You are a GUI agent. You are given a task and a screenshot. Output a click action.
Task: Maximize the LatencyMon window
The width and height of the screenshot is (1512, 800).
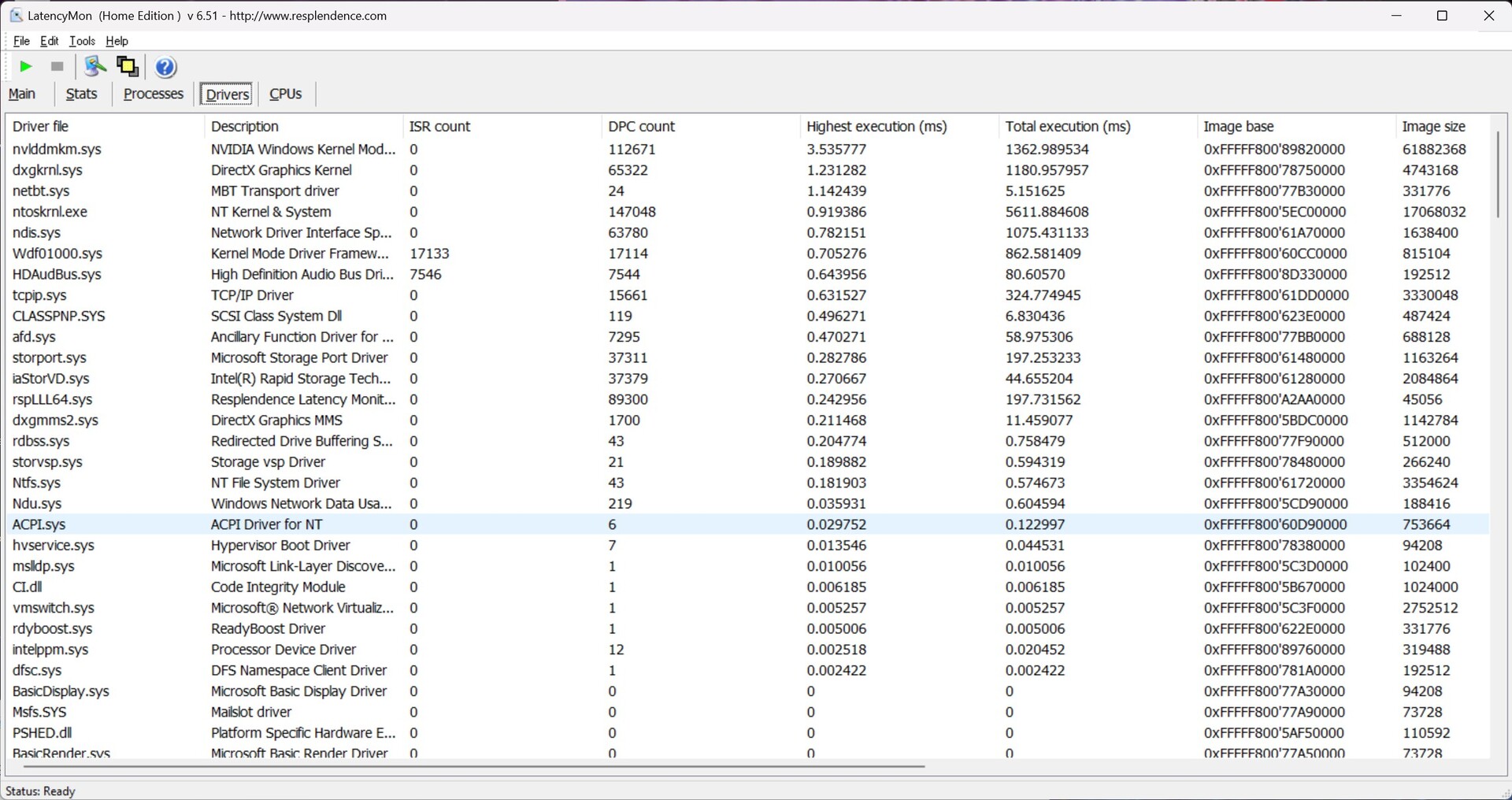pos(1442,16)
